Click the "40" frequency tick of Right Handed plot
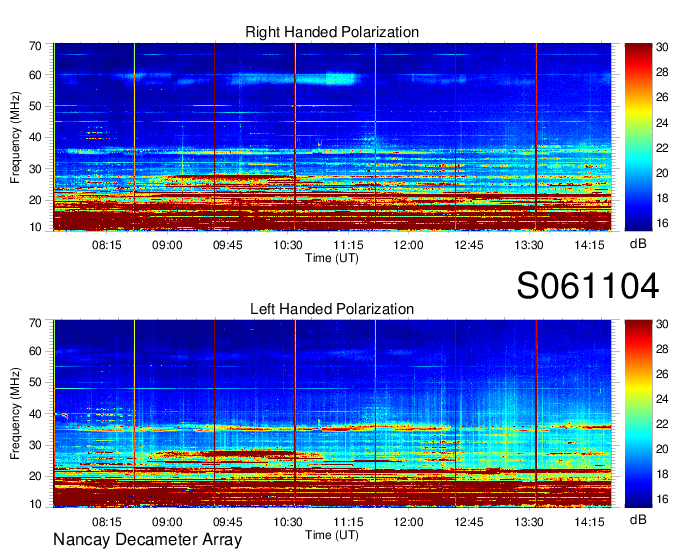680x552 pixels. [35, 137]
